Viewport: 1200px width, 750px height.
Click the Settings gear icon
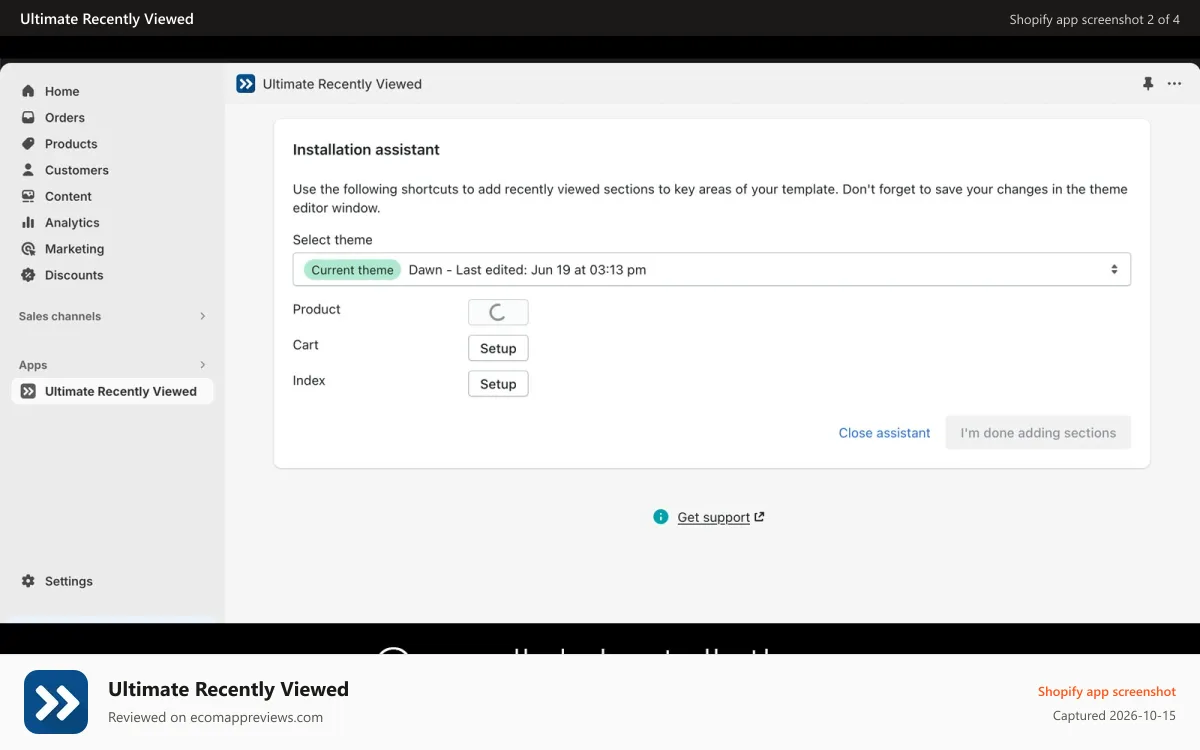tap(28, 581)
